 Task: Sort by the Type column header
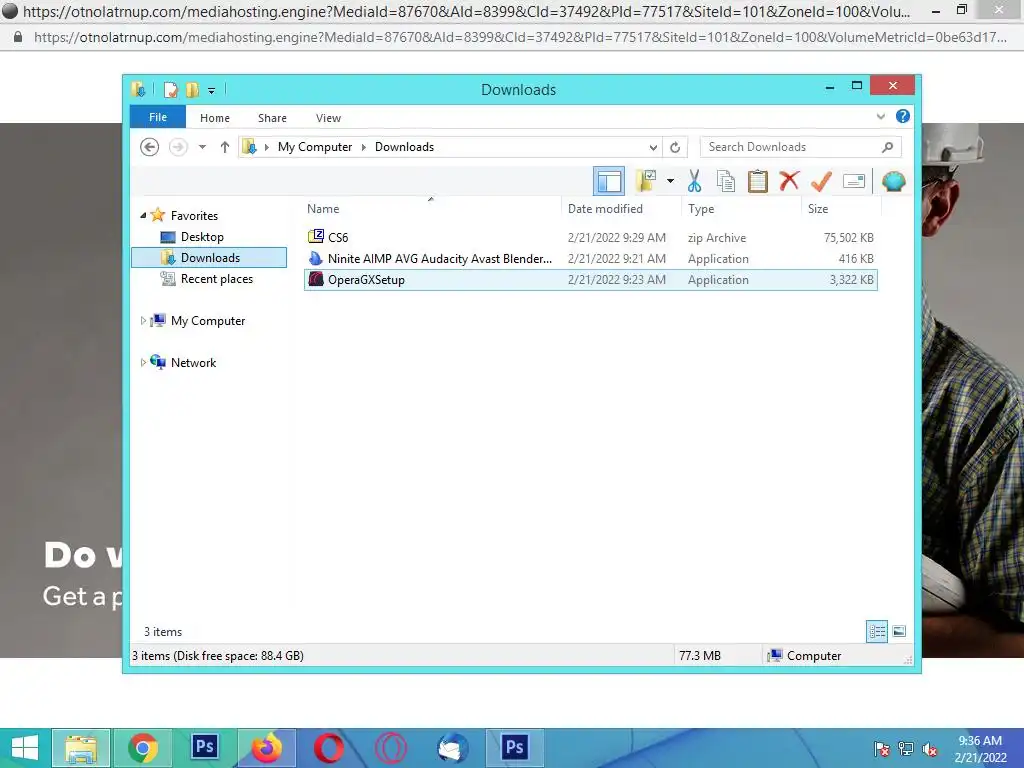[741, 208]
